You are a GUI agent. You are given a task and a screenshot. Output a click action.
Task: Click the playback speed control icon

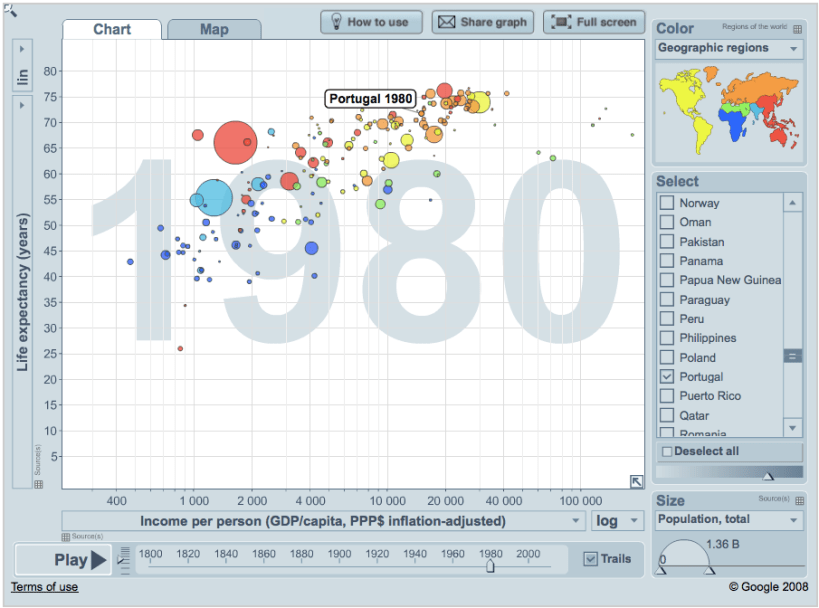124,560
